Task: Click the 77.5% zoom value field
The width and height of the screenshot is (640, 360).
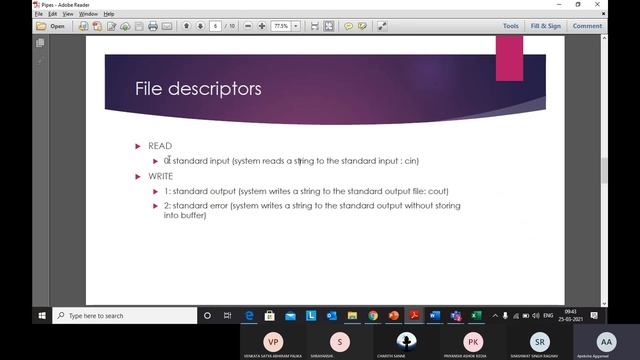Action: point(281,26)
